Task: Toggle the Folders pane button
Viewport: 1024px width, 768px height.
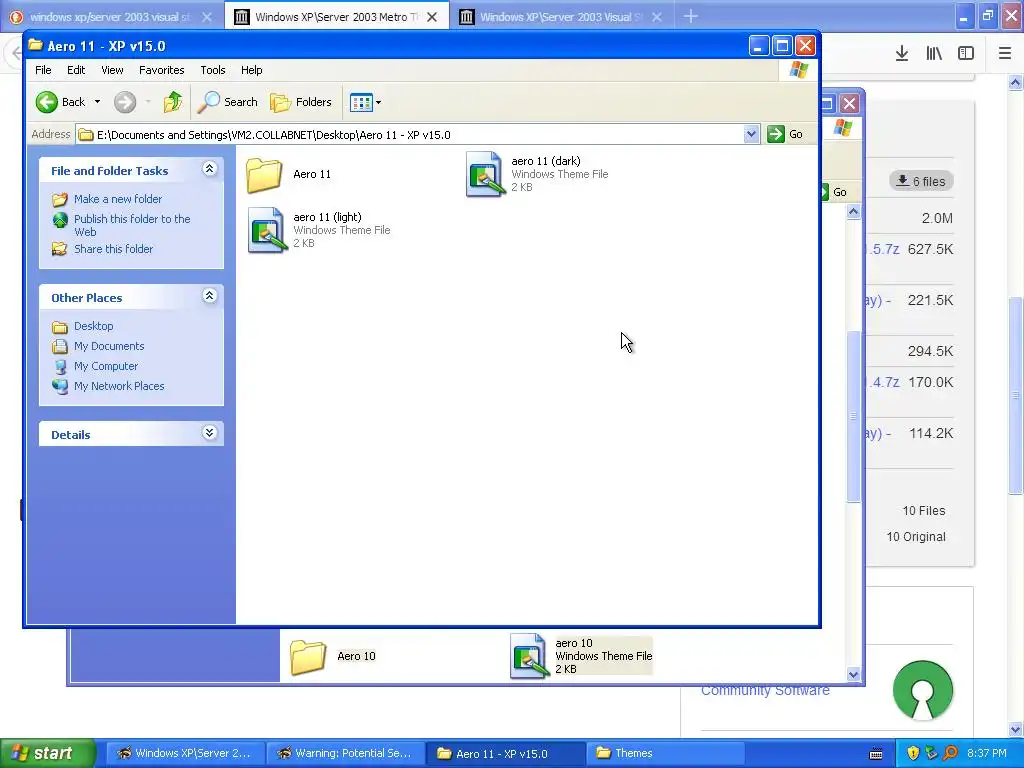Action: (301, 102)
